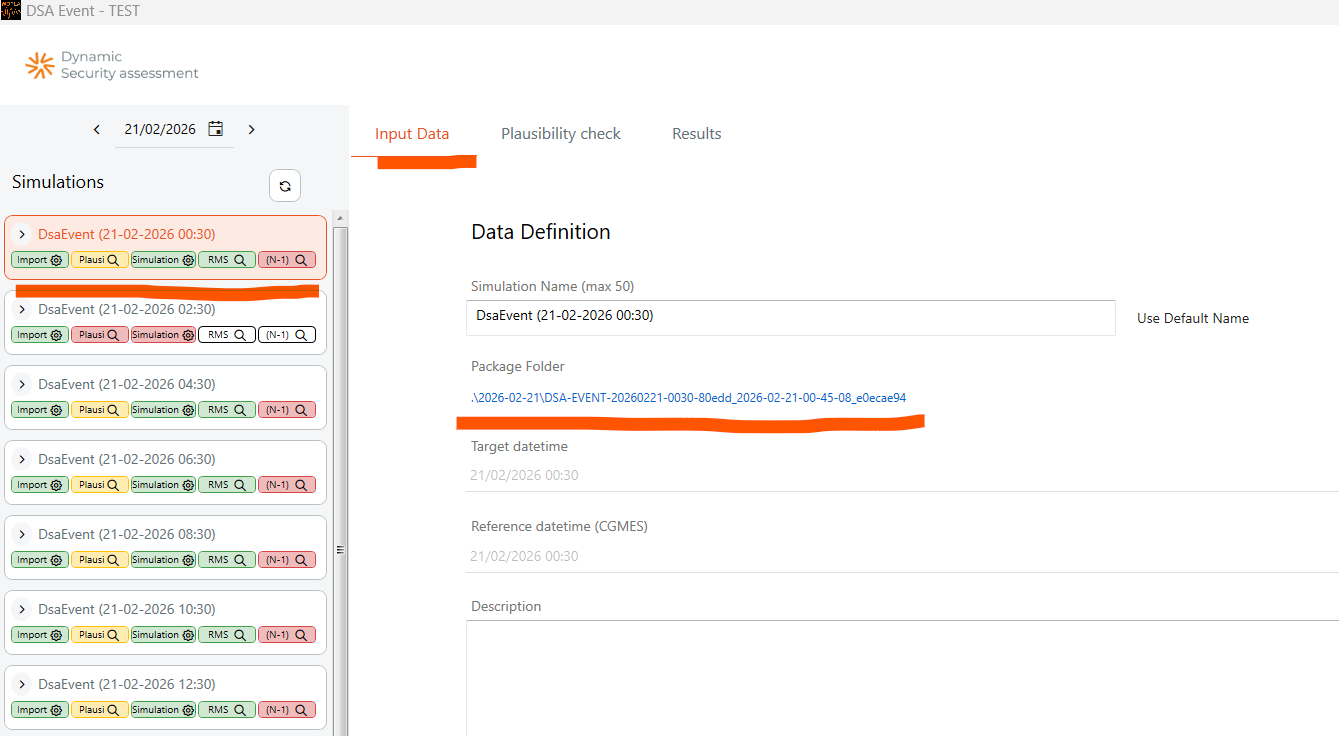Click red Plausi badge of DsaEvent 02:30
This screenshot has height=736, width=1339.
(x=100, y=335)
